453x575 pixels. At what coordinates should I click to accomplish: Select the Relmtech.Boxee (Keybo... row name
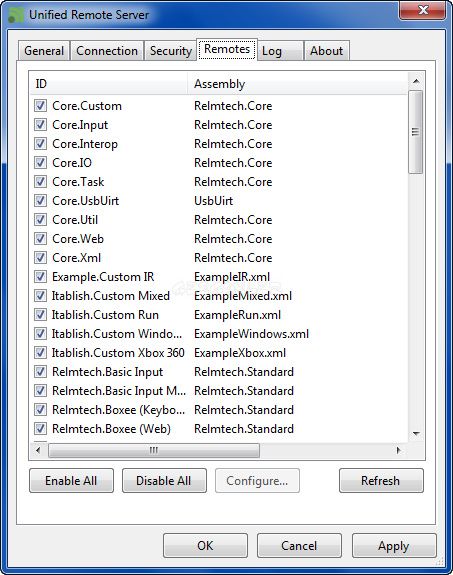pos(118,410)
